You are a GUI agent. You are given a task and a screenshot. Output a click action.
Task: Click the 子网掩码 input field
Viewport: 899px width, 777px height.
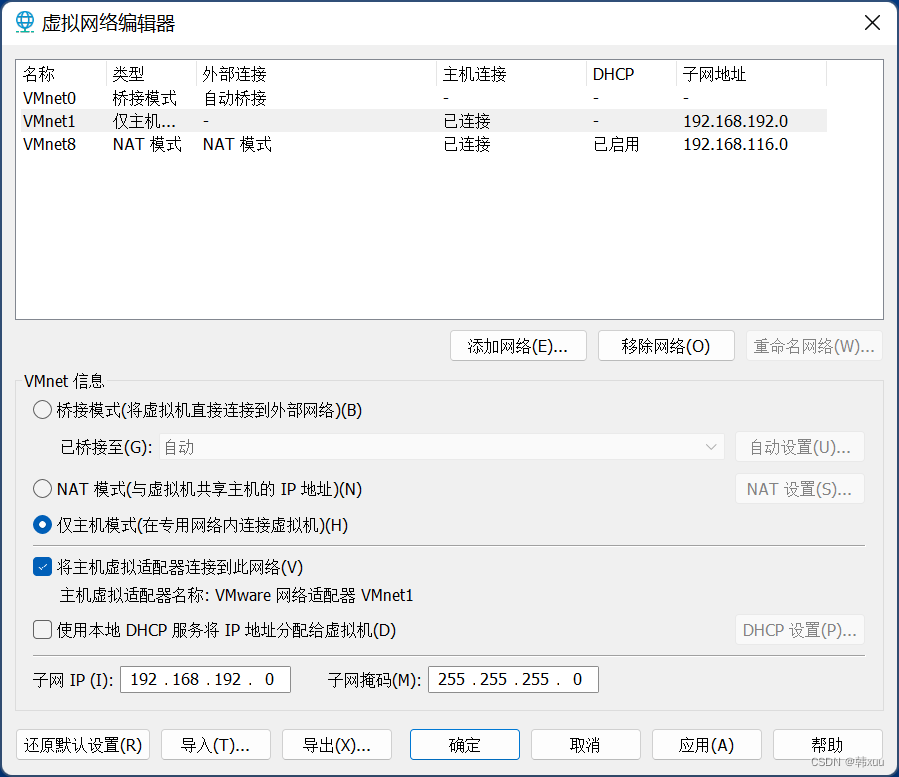pyautogui.click(x=513, y=679)
